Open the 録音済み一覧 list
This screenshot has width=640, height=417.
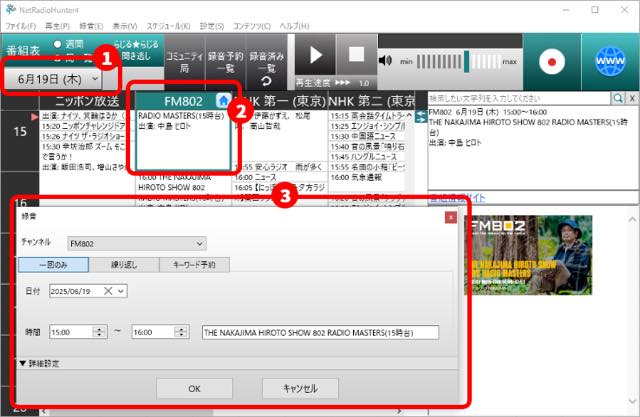click(267, 62)
